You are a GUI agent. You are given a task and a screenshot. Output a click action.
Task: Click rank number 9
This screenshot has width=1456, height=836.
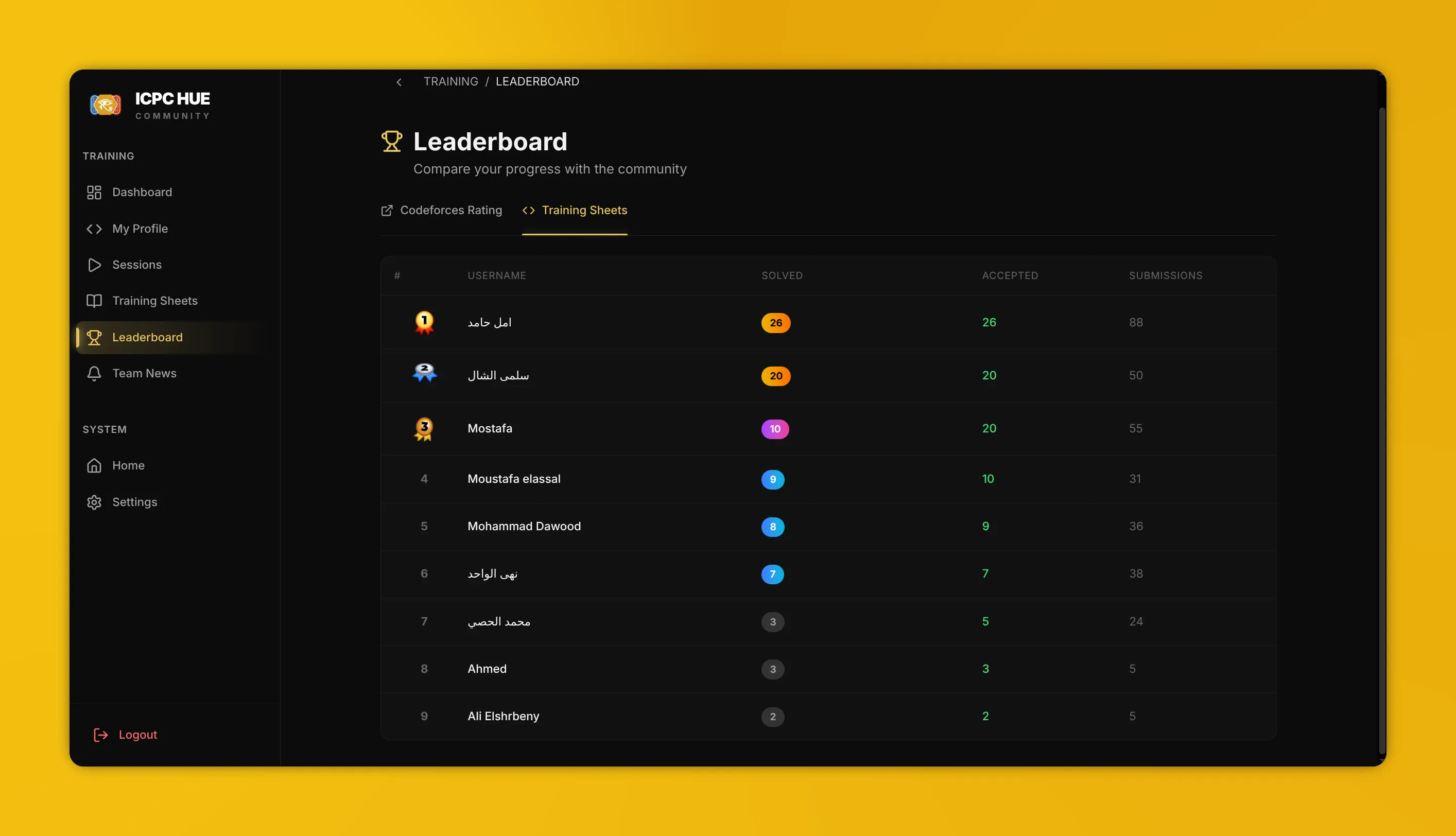tap(424, 716)
